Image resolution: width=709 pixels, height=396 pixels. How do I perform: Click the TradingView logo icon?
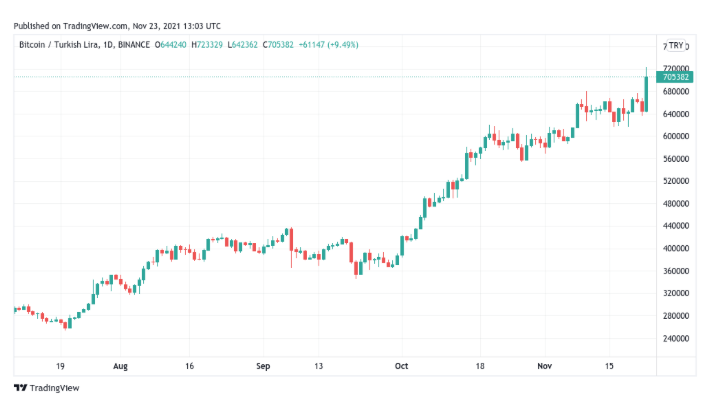(20, 387)
